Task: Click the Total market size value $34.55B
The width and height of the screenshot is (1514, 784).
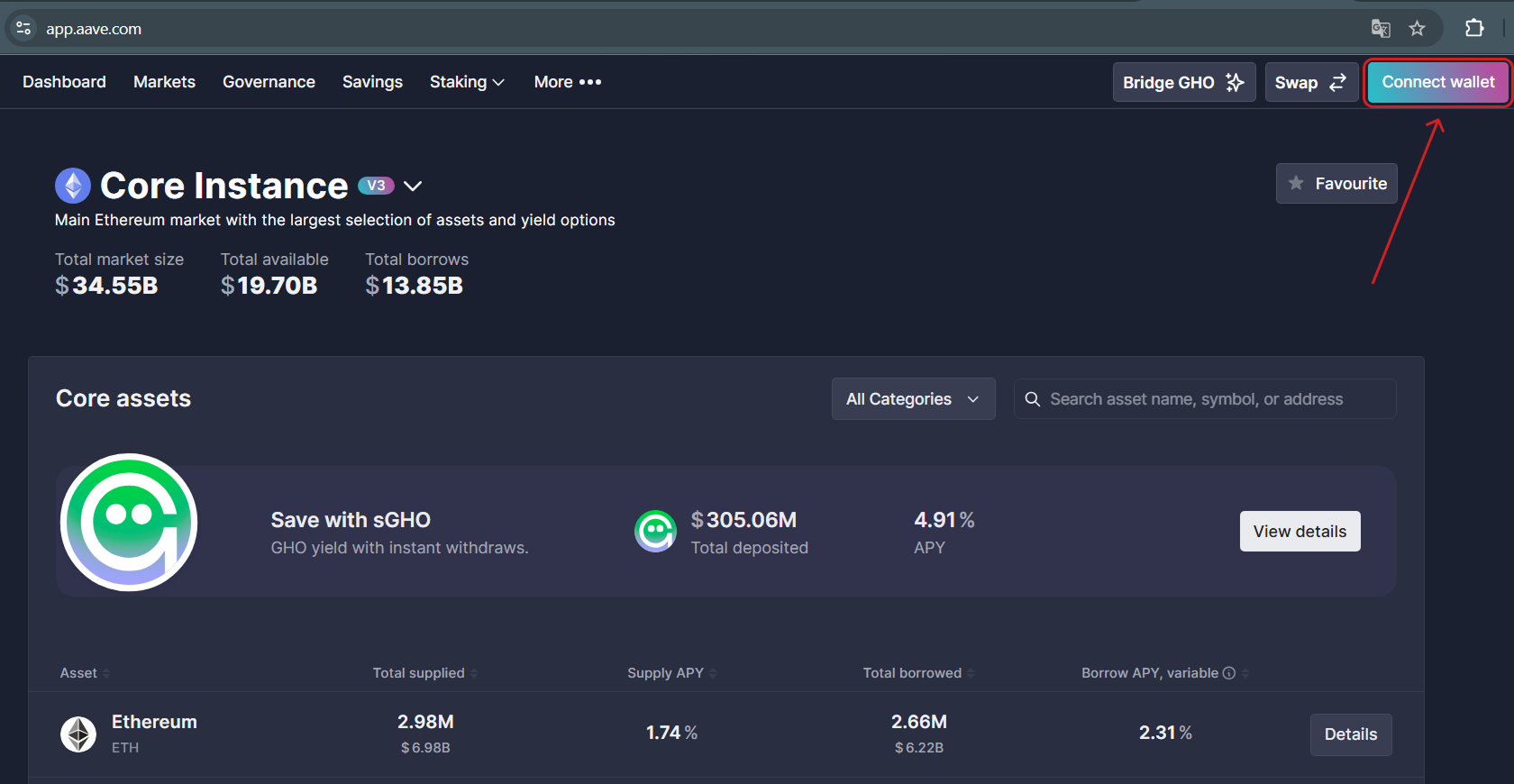Action: 106,286
